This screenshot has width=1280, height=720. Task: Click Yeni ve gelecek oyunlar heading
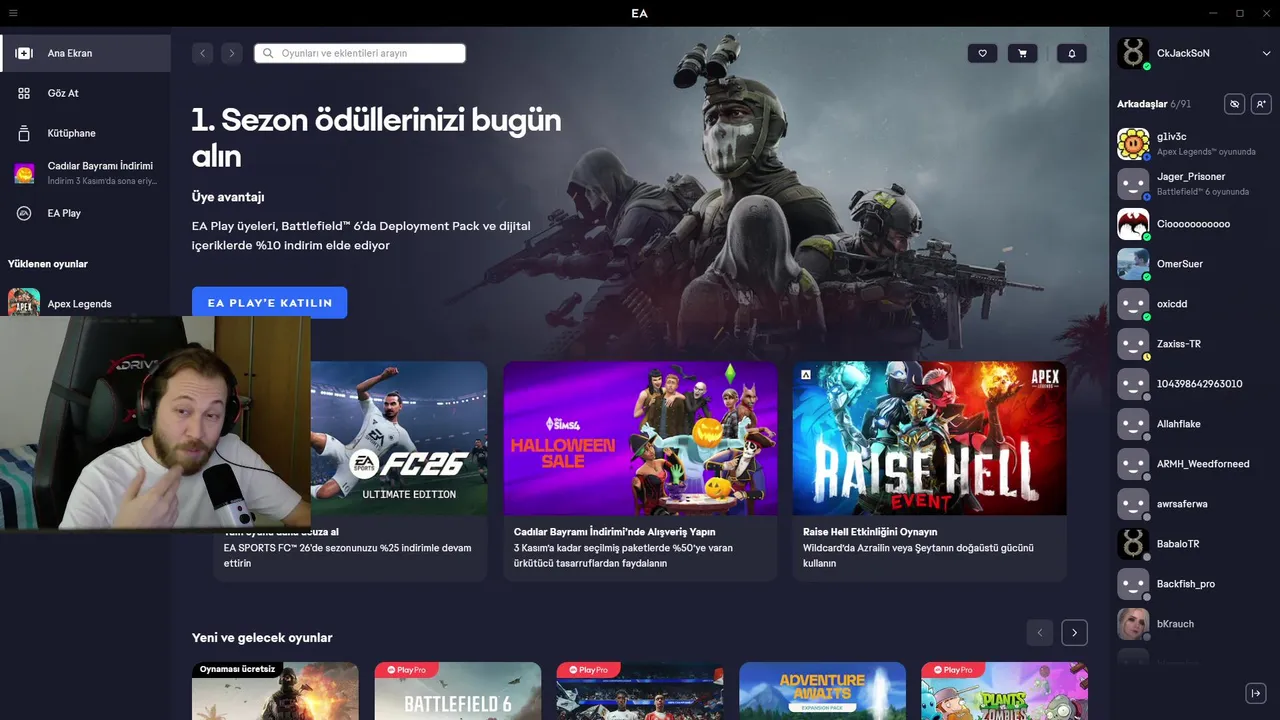click(x=262, y=638)
